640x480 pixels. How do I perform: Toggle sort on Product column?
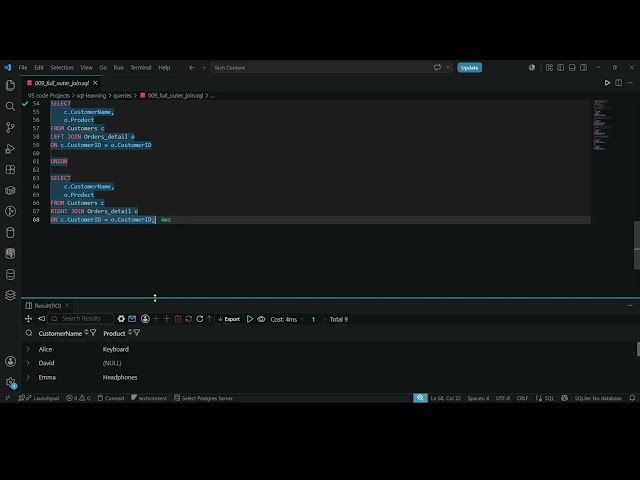pos(130,333)
